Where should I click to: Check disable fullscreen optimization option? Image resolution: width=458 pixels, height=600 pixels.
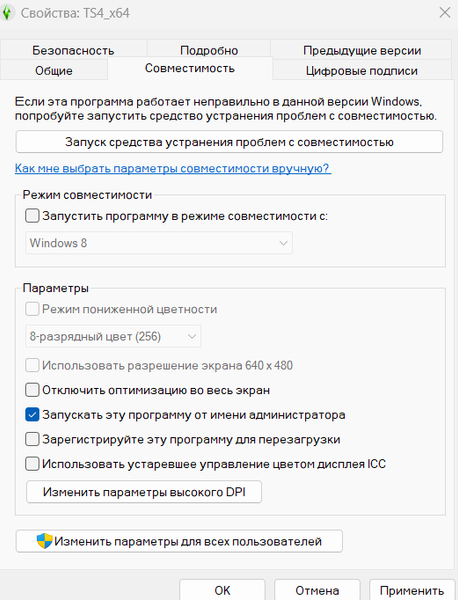point(32,390)
